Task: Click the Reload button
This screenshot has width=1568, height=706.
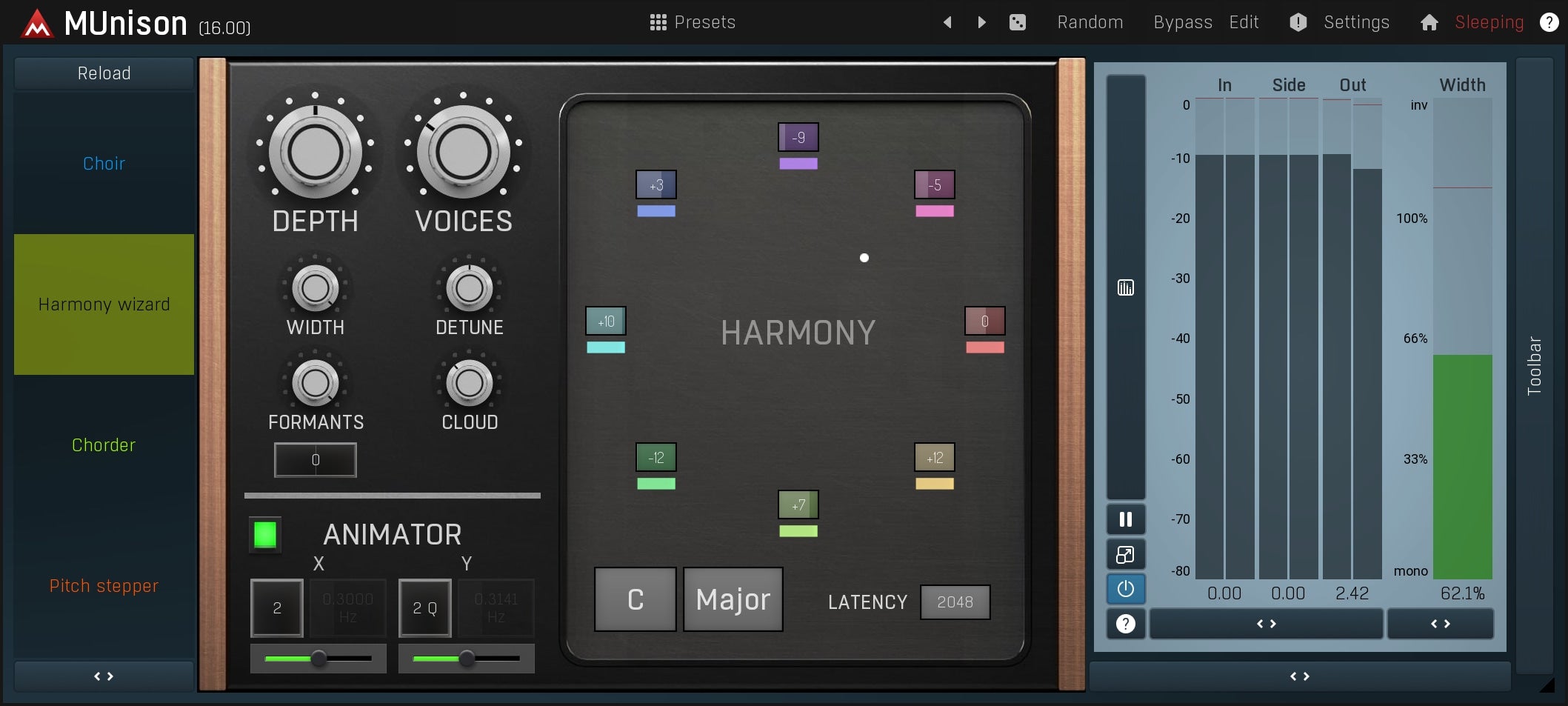Action: (x=104, y=73)
